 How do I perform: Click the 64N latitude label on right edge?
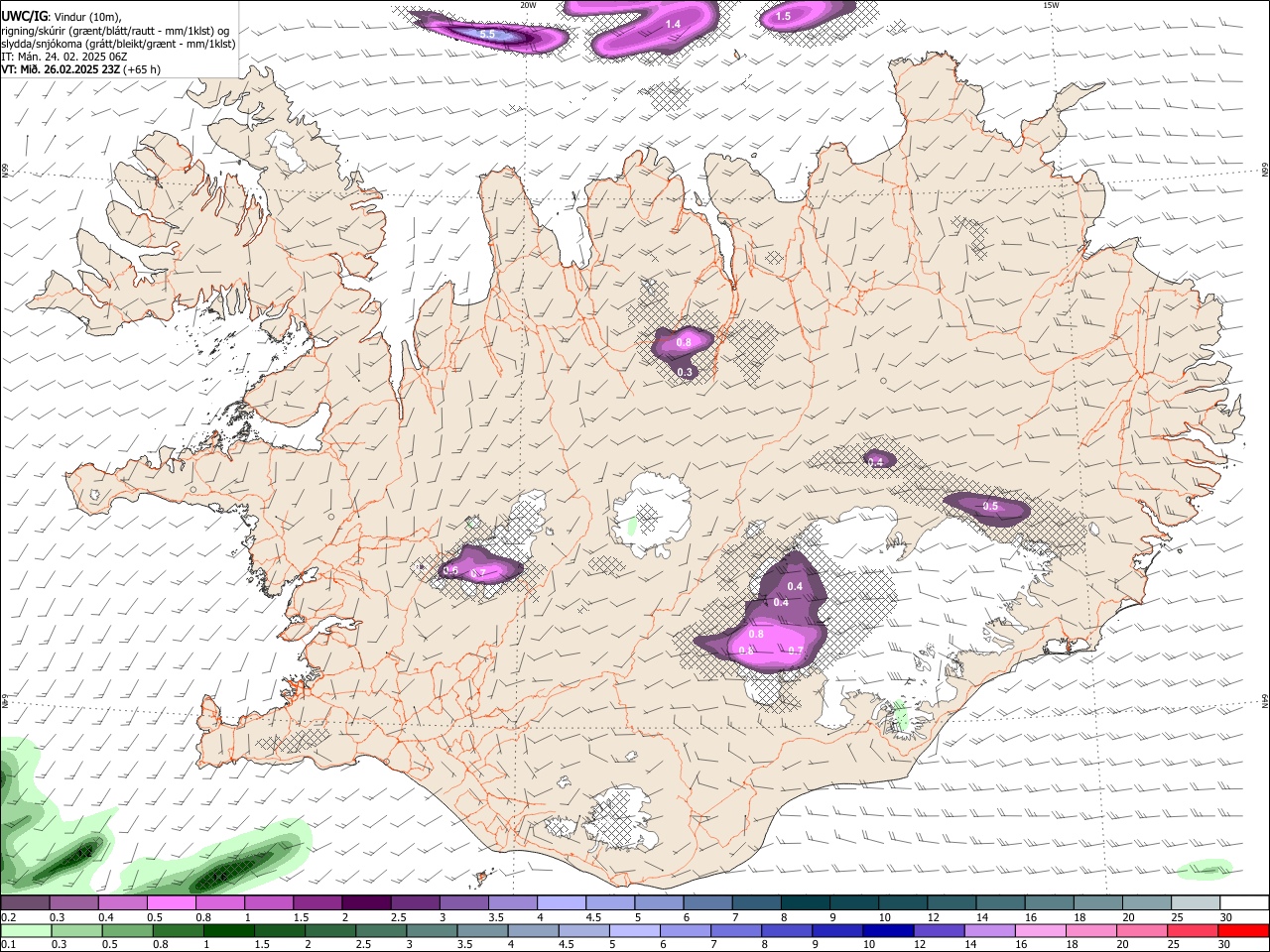(1265, 700)
